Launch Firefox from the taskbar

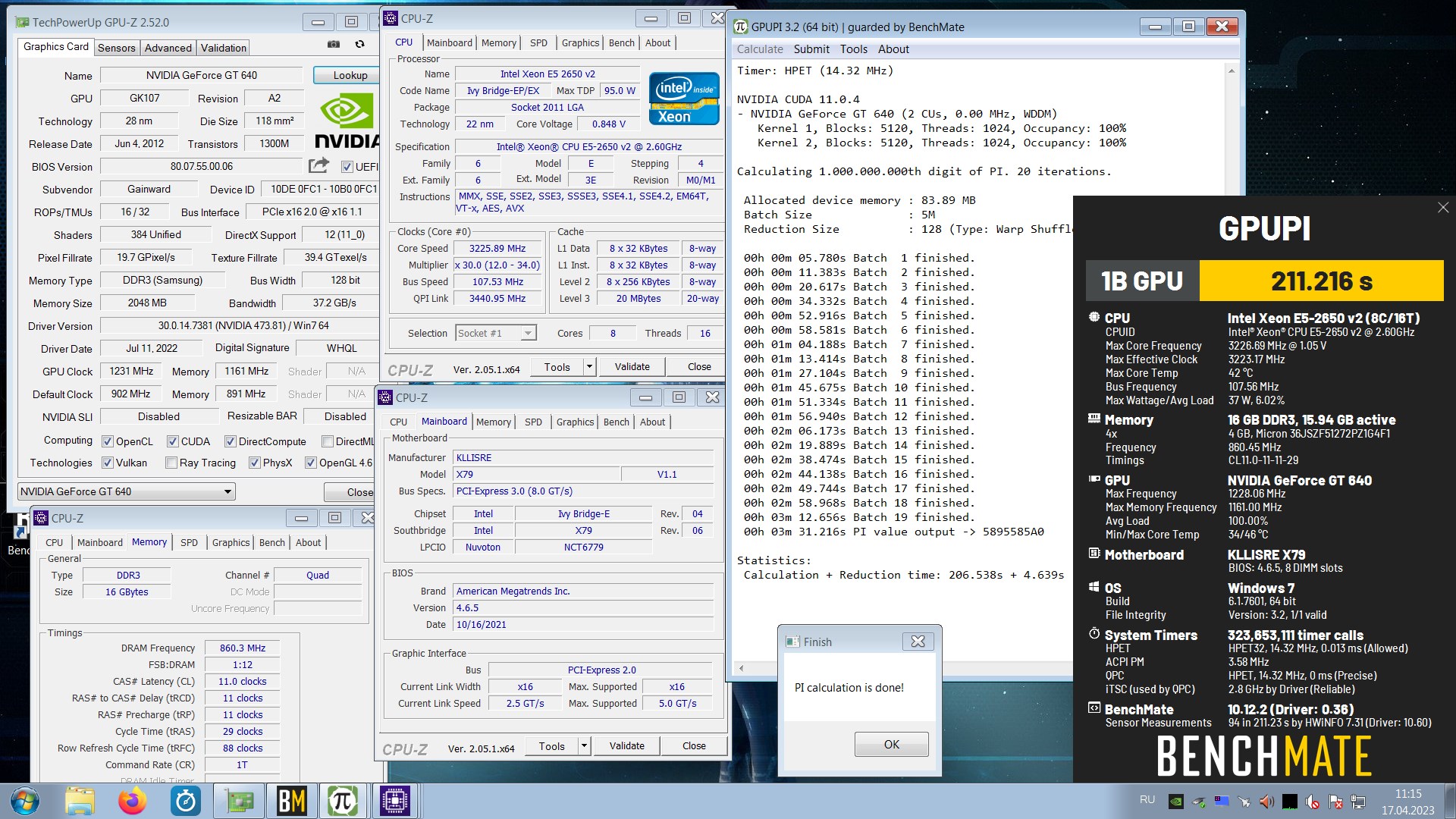click(x=133, y=801)
